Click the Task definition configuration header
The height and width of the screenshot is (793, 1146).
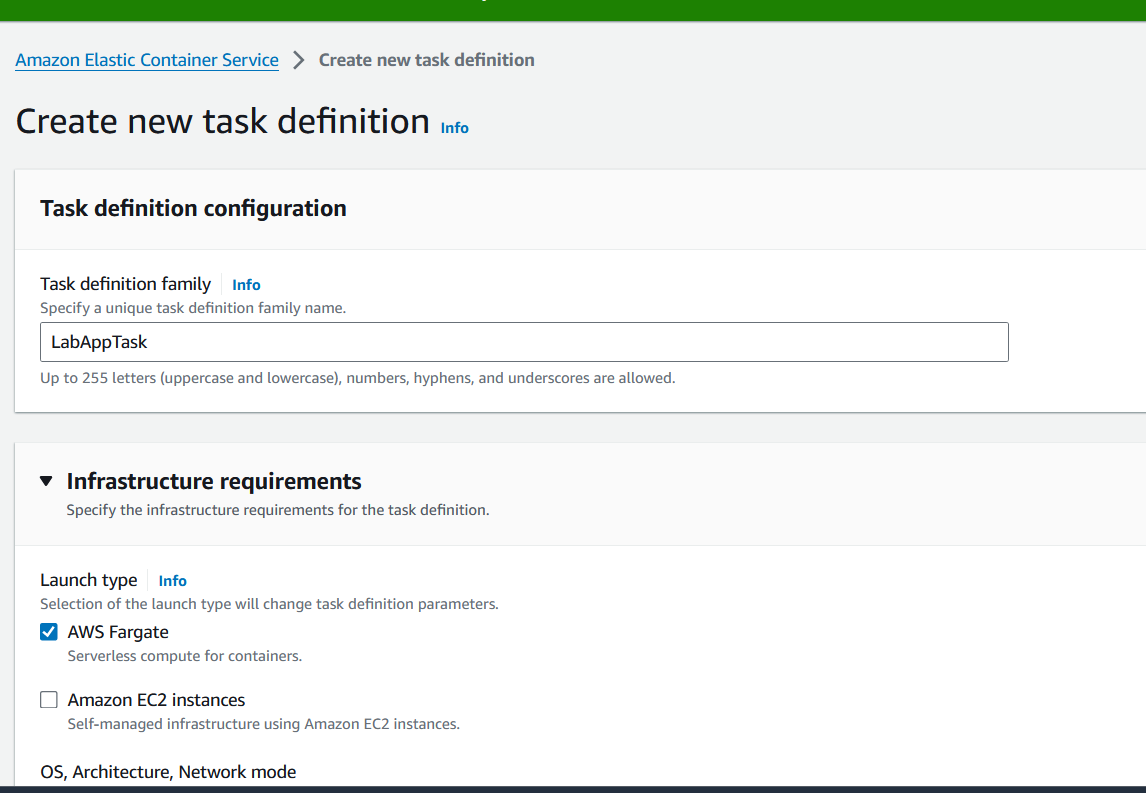pyautogui.click(x=193, y=208)
